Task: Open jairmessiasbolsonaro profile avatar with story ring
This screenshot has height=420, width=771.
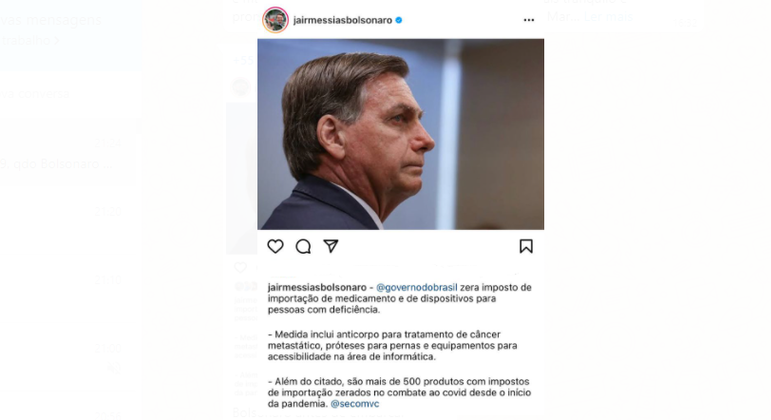Action: [275, 20]
